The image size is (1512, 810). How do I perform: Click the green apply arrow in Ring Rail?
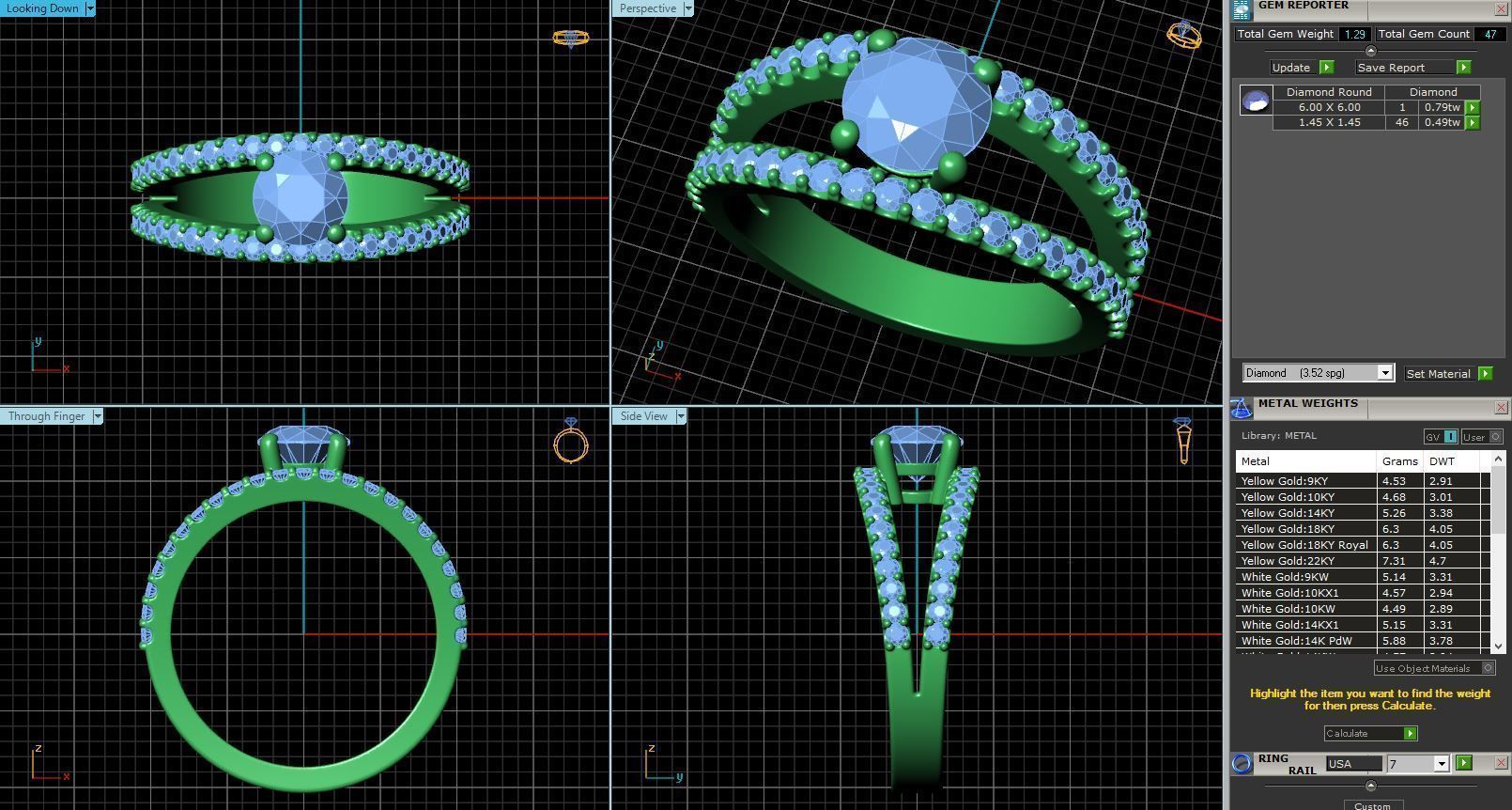[x=1463, y=763]
